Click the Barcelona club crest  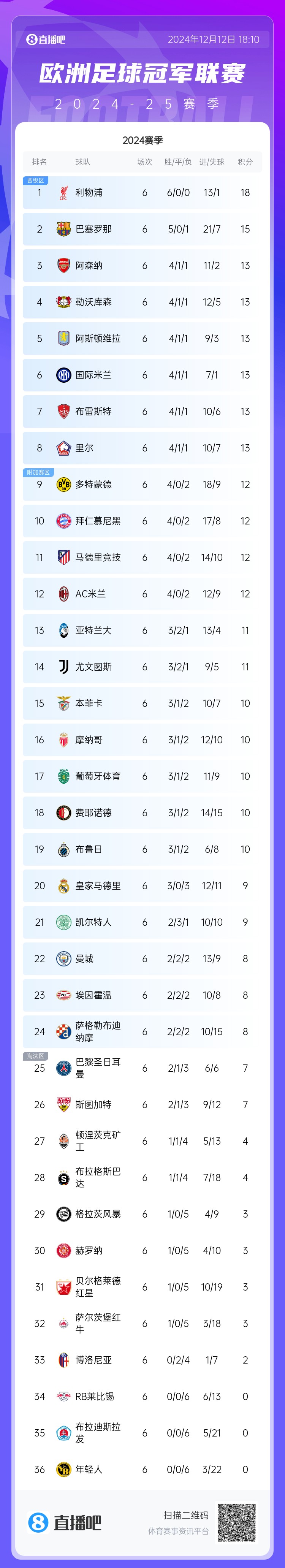pos(63,230)
